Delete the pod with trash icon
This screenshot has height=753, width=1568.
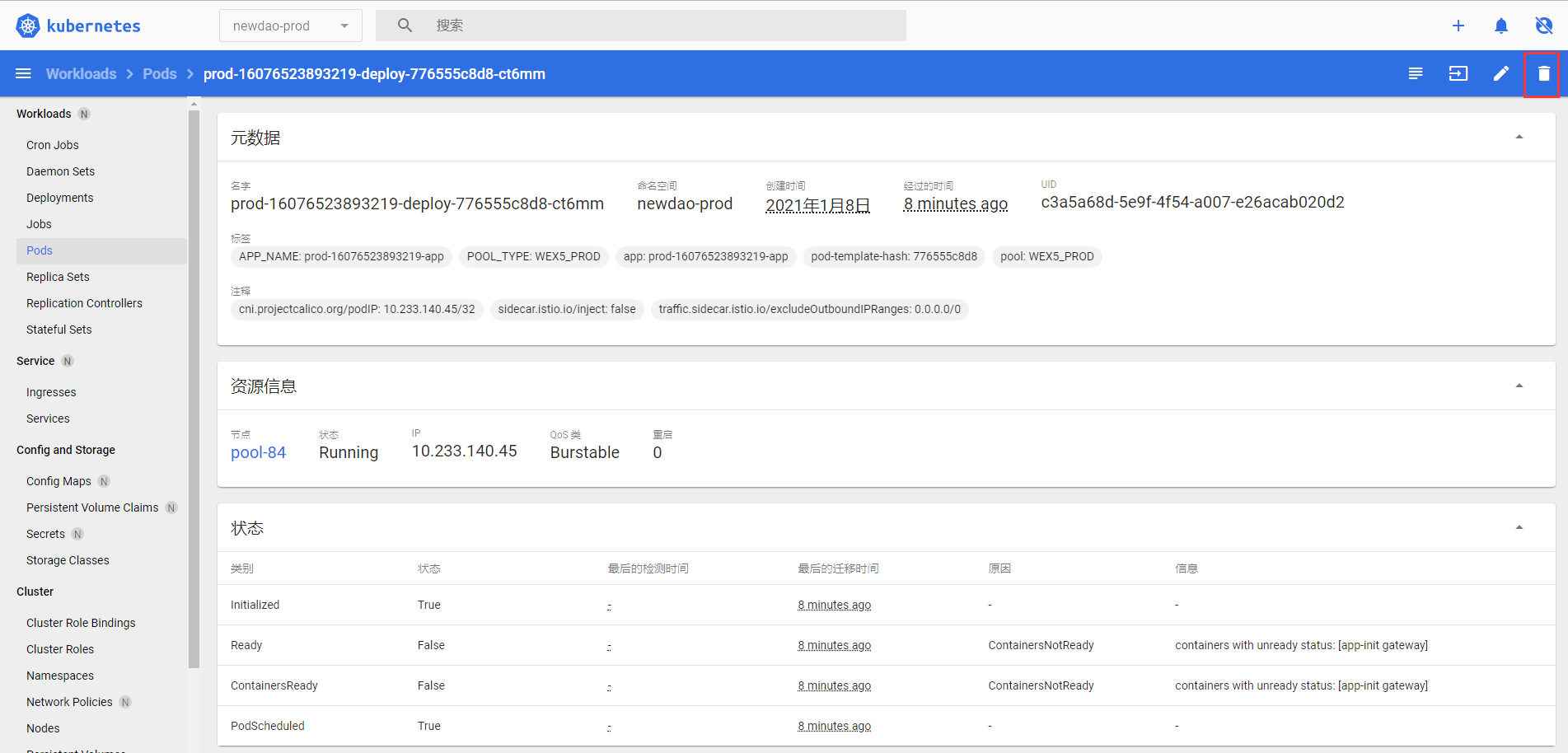coord(1544,73)
